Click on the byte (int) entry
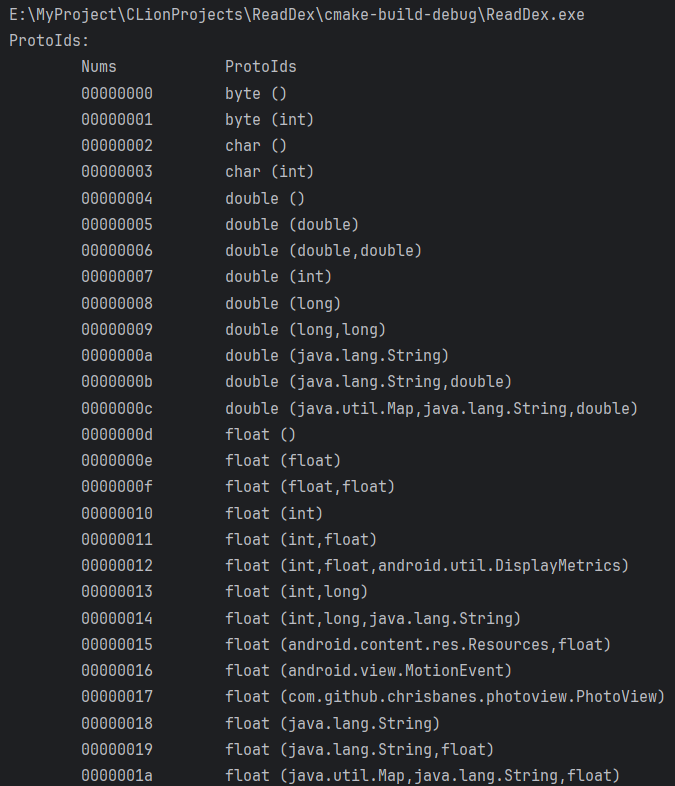The image size is (675, 786). (x=269, y=119)
